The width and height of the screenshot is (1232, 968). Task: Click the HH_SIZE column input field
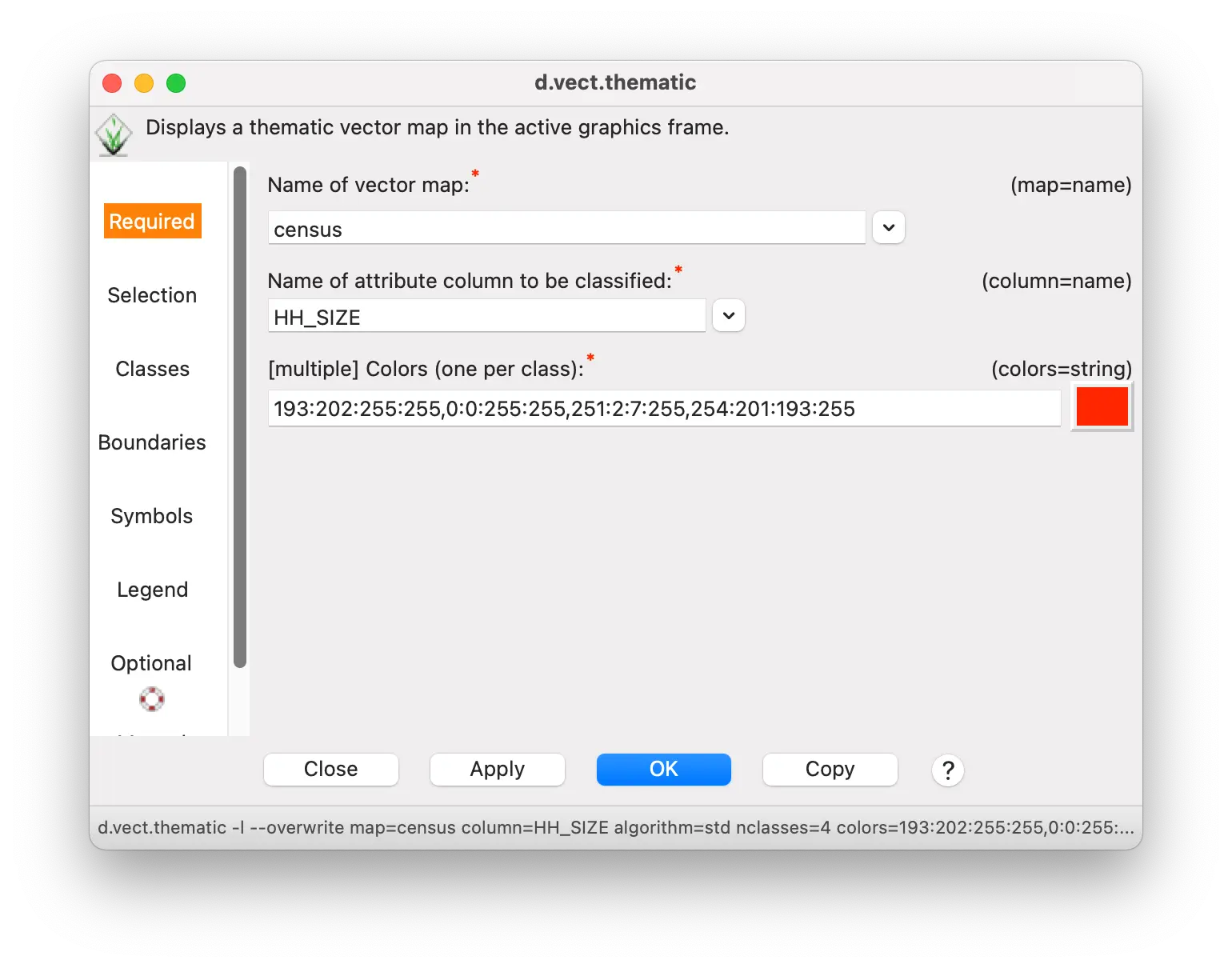(486, 317)
